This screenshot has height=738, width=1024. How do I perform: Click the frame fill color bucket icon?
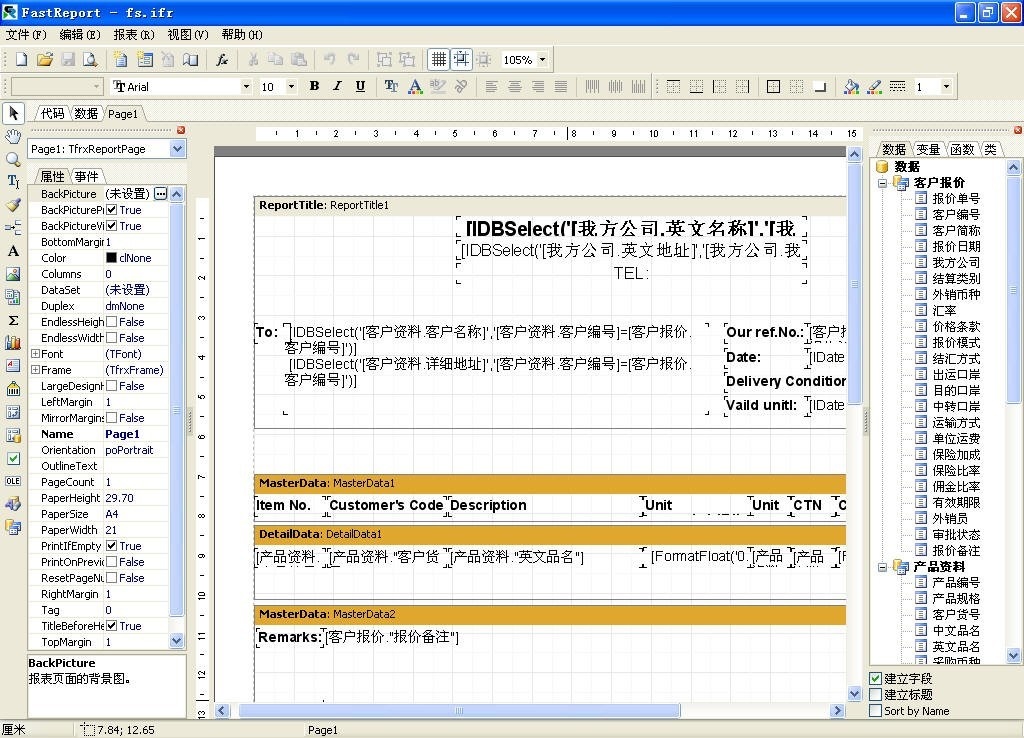coord(851,86)
